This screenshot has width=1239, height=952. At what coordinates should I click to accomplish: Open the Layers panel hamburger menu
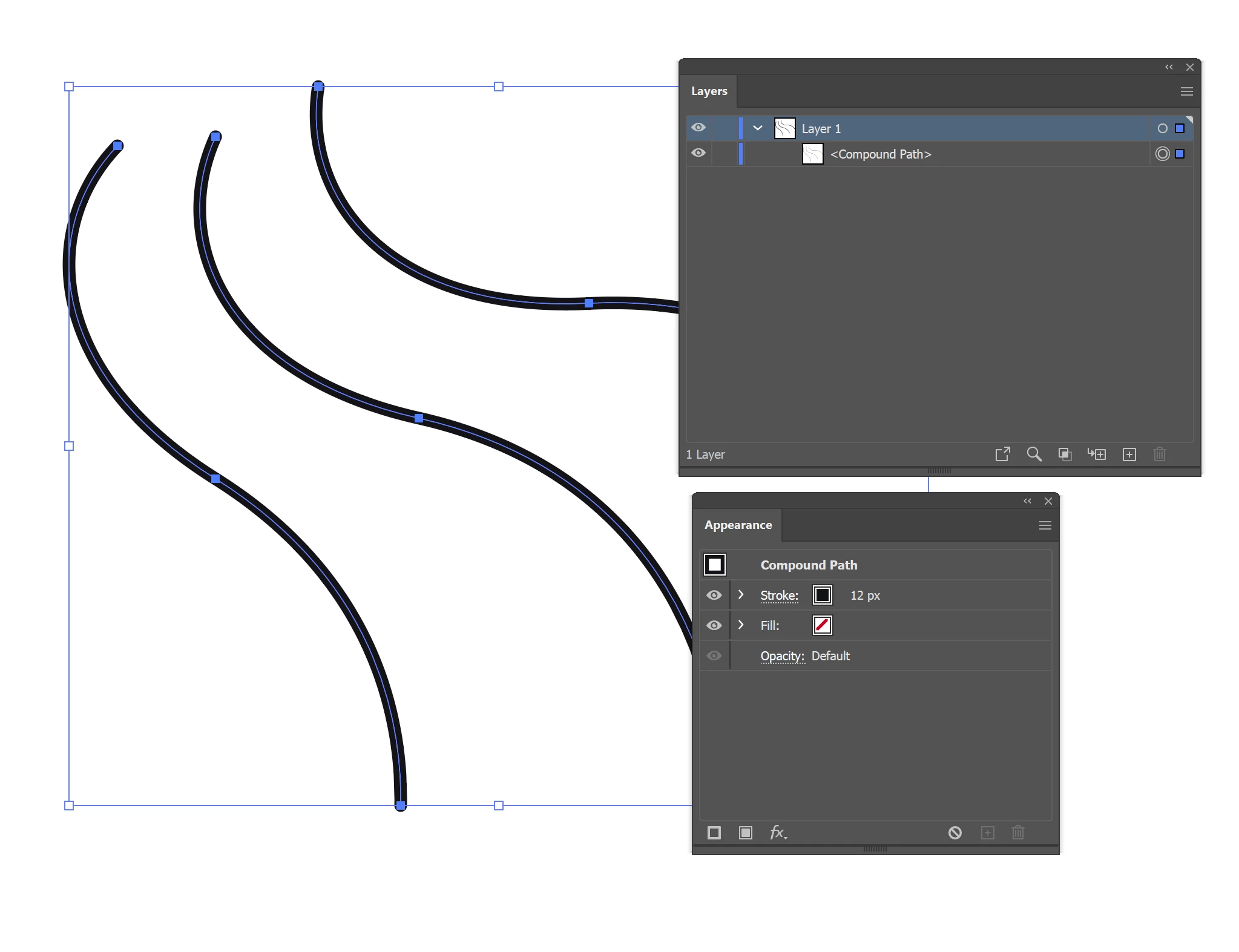pos(1186,91)
